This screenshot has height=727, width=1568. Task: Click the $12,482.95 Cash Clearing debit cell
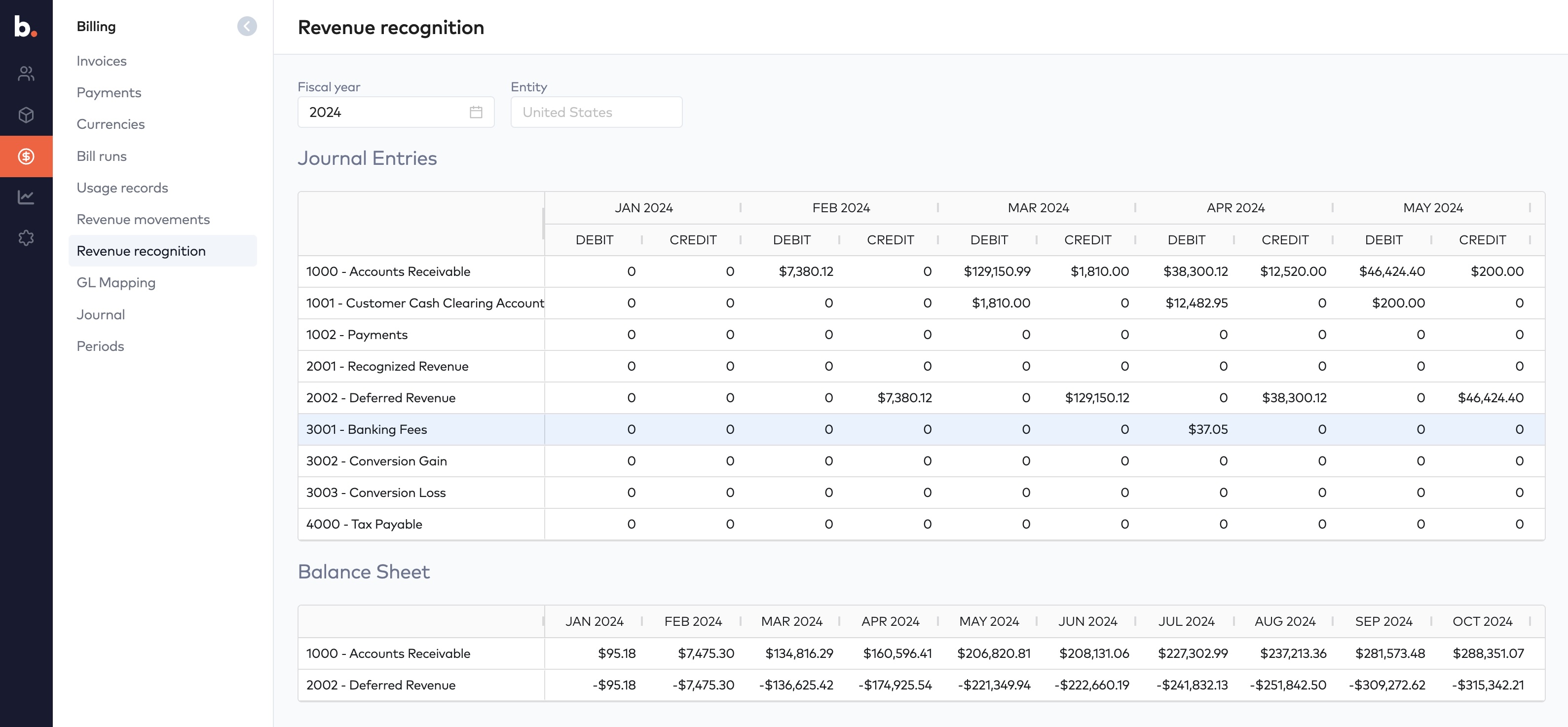(1196, 303)
